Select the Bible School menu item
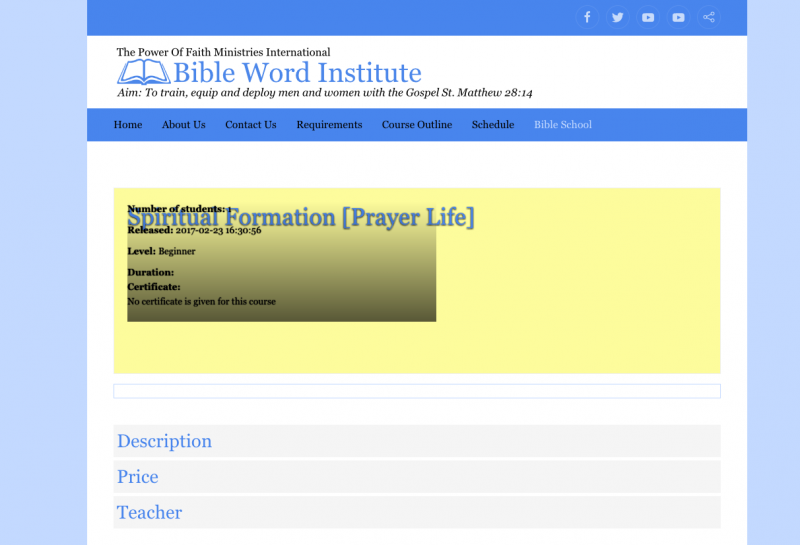This screenshot has height=545, width=800. pyautogui.click(x=563, y=125)
